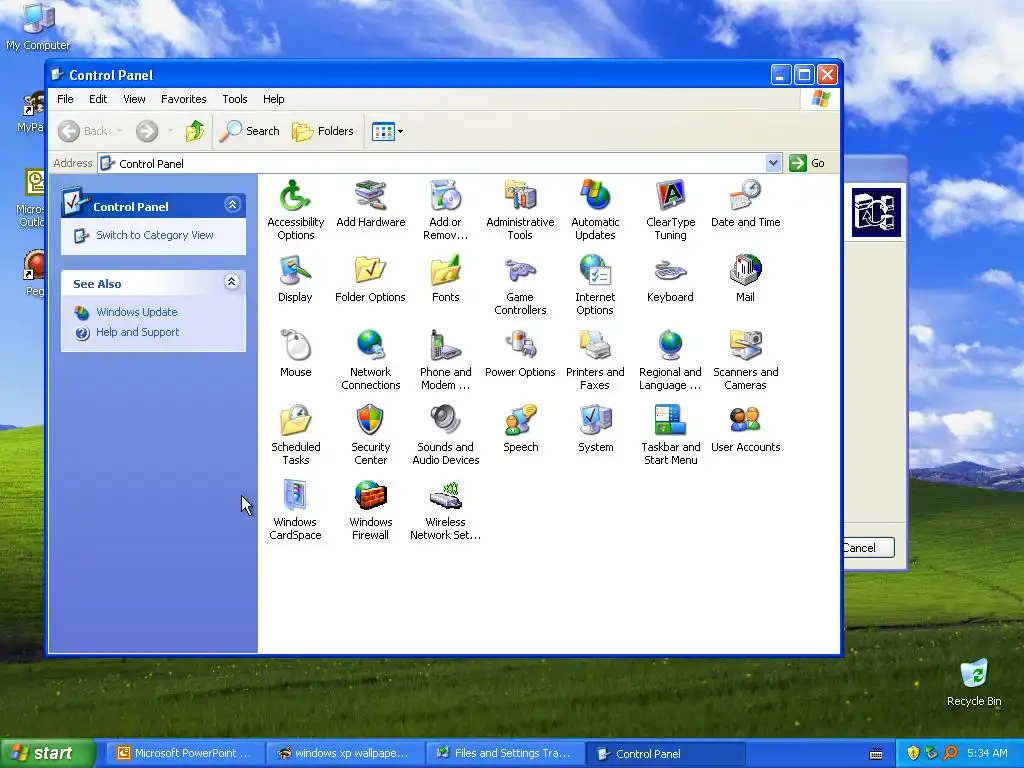
Task: Click the taskbar clock showing 5:34 AM
Action: pos(987,754)
